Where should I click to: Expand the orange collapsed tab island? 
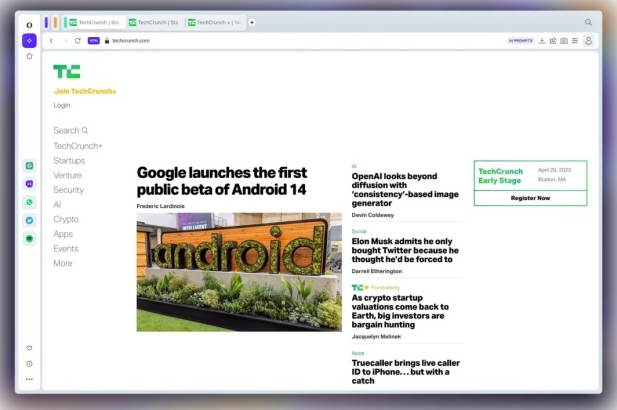(55, 22)
